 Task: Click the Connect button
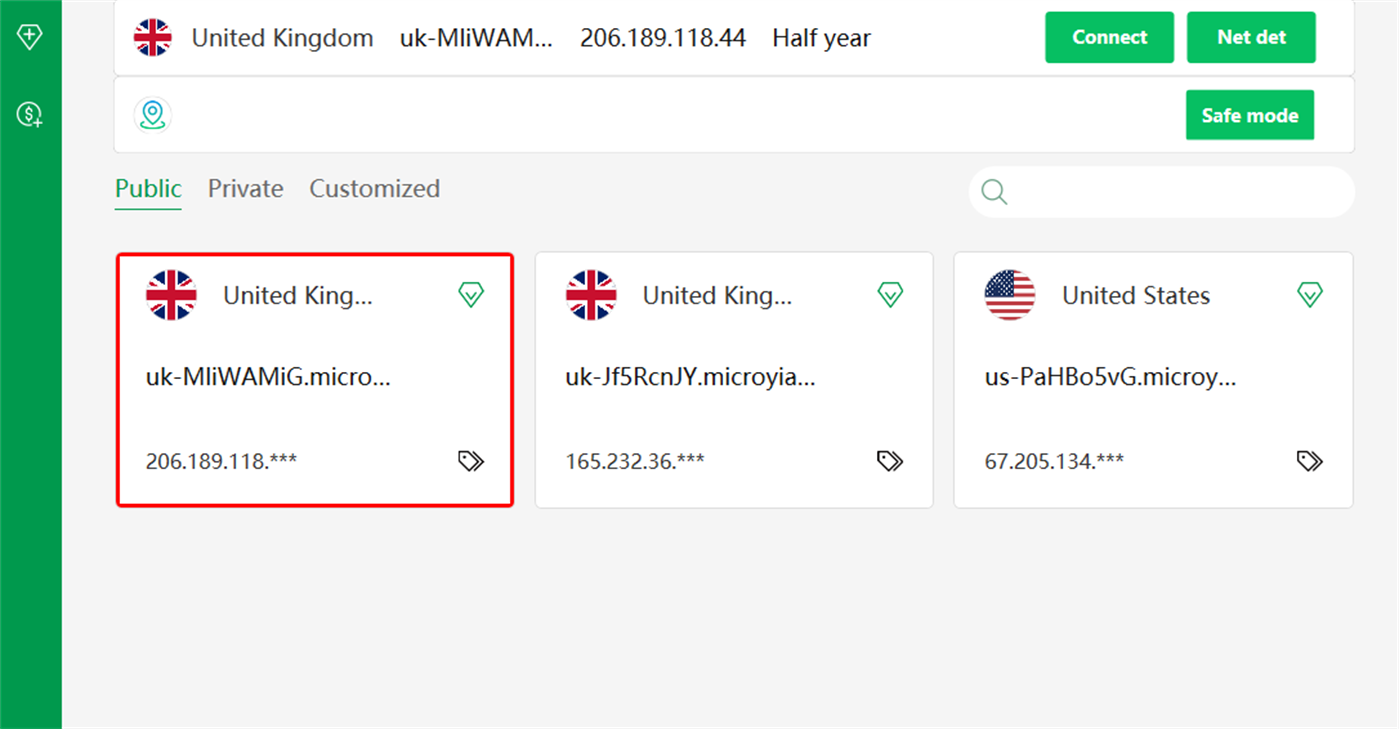[x=1109, y=36]
